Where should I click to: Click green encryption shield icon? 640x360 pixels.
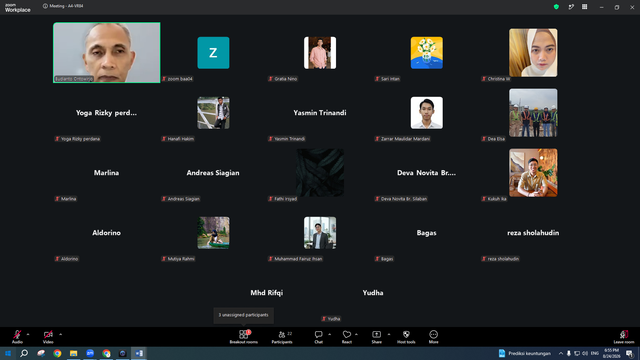tap(556, 7)
